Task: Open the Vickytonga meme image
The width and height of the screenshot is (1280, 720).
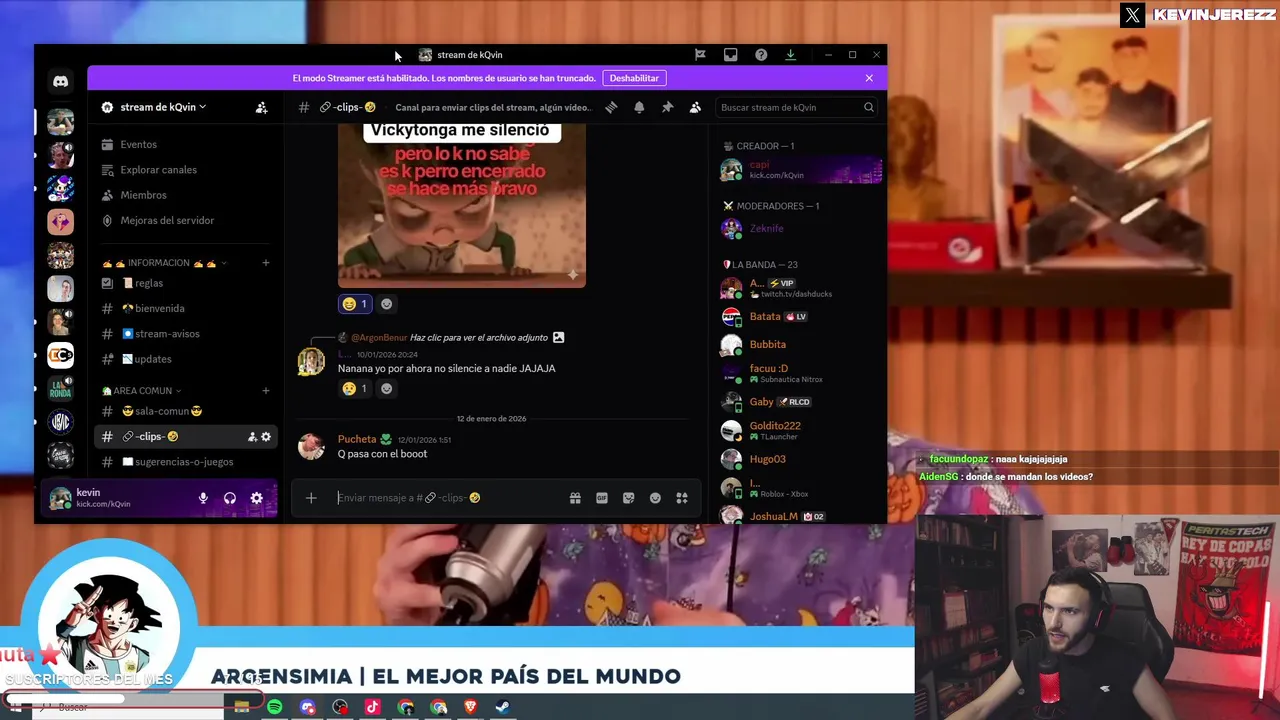Action: (x=462, y=204)
